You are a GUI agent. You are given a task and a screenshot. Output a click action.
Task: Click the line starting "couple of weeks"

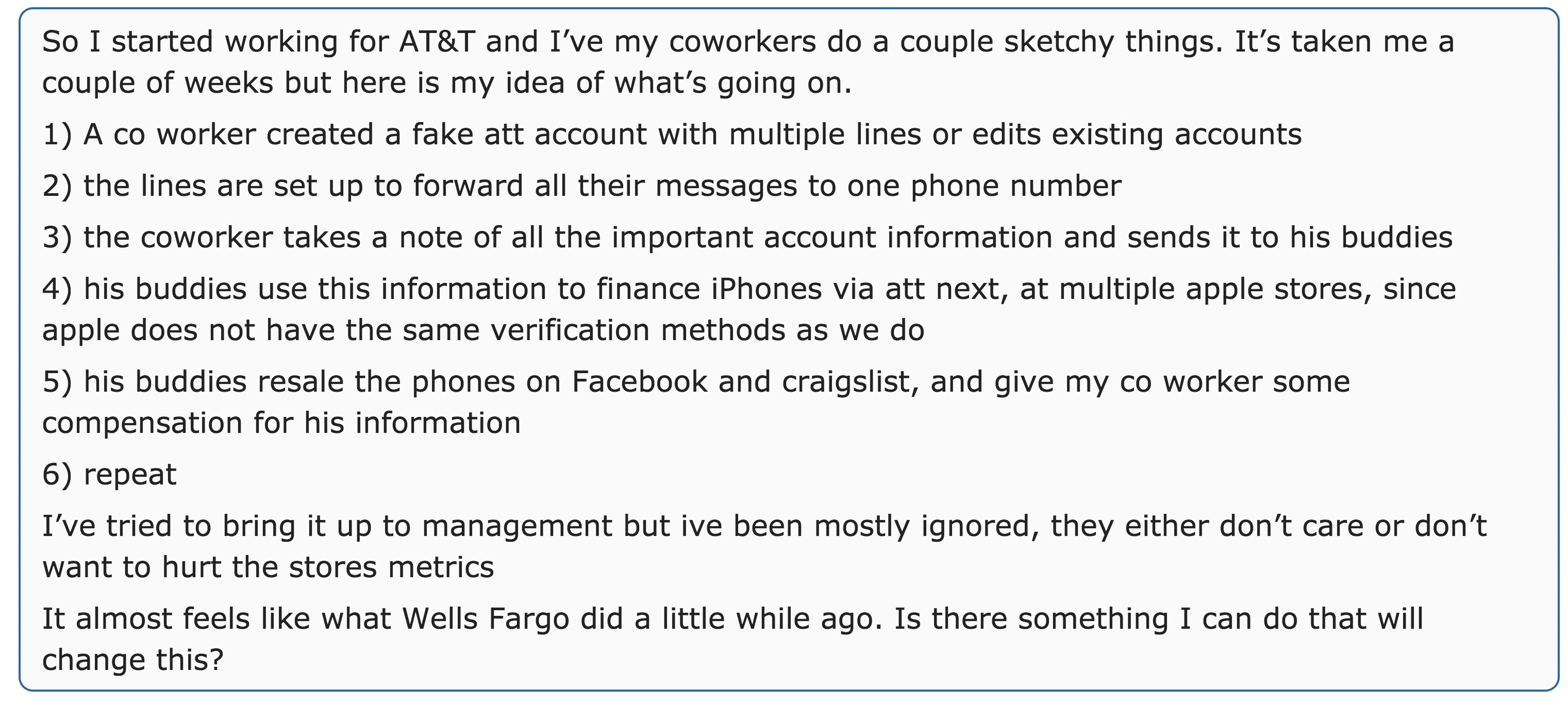point(446,83)
